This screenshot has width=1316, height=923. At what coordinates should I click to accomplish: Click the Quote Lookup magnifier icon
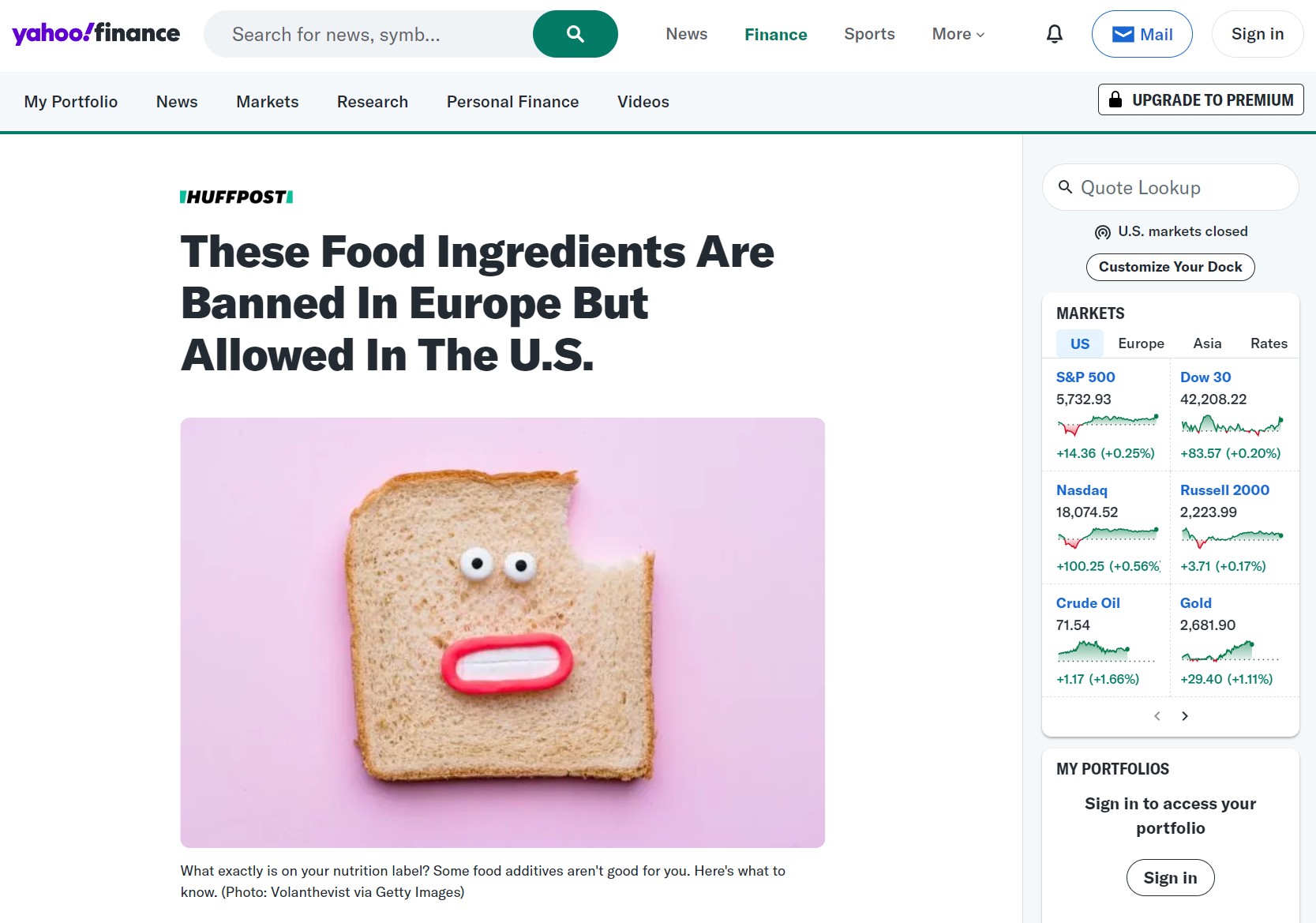pos(1066,187)
